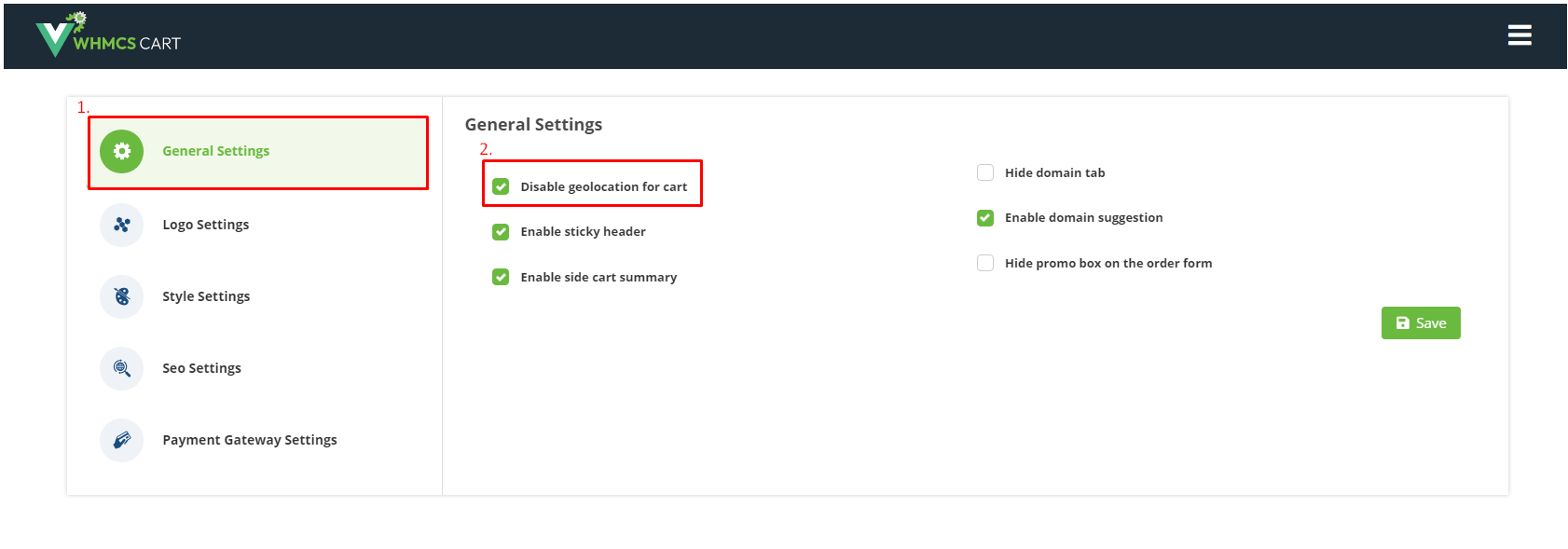Viewport: 1568px width, 549px height.
Task: Click the Style Settings palette icon
Action: [122, 296]
